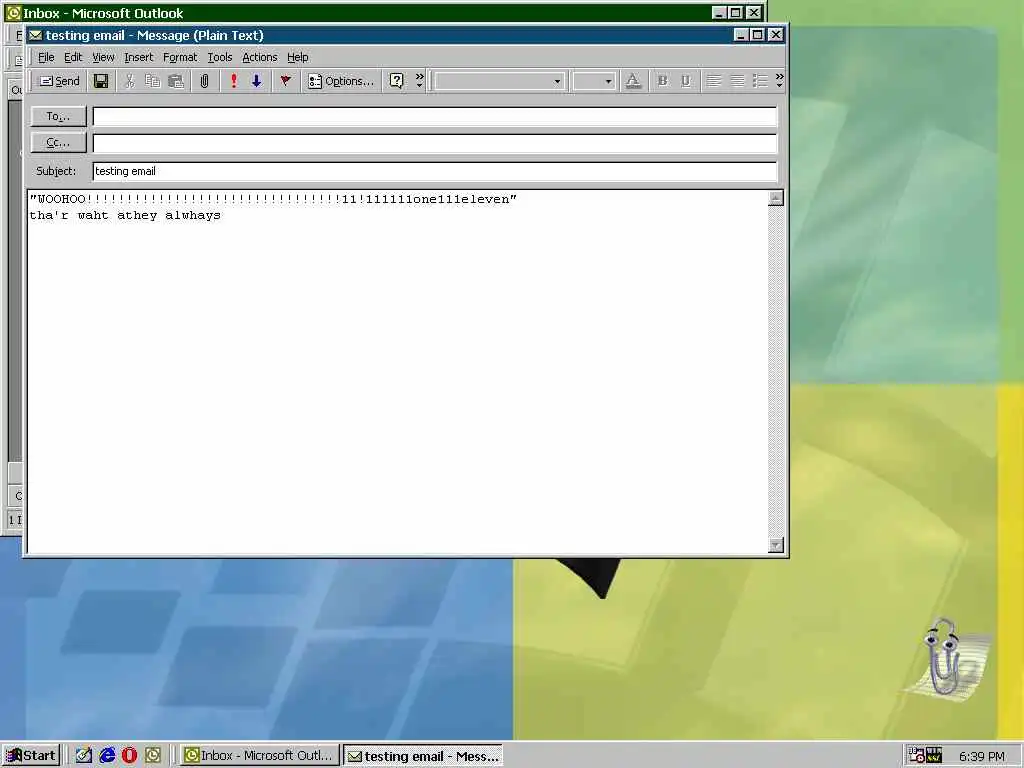Minimize the testing email message window

(741, 35)
